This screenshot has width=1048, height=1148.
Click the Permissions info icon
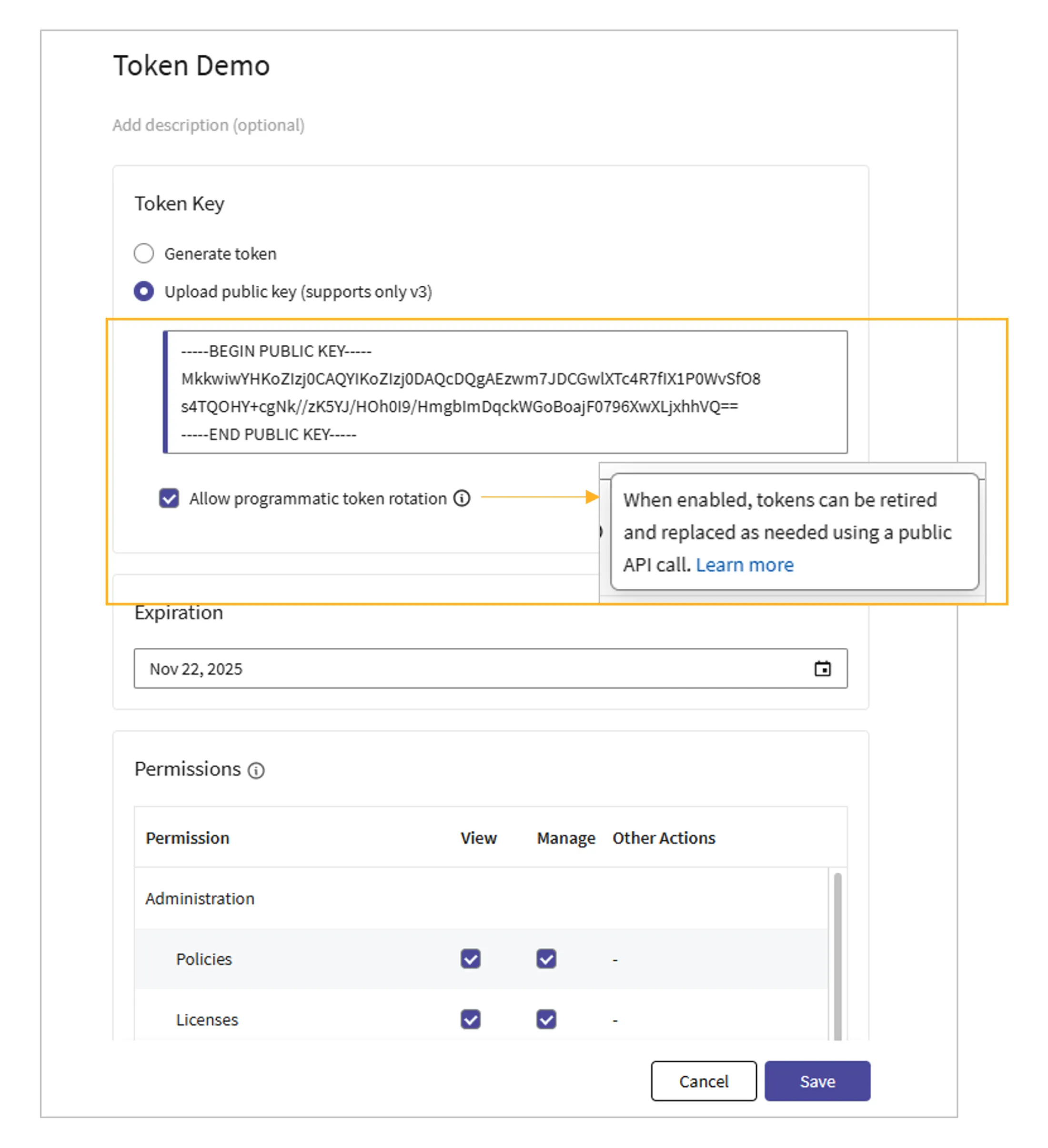[x=256, y=770]
